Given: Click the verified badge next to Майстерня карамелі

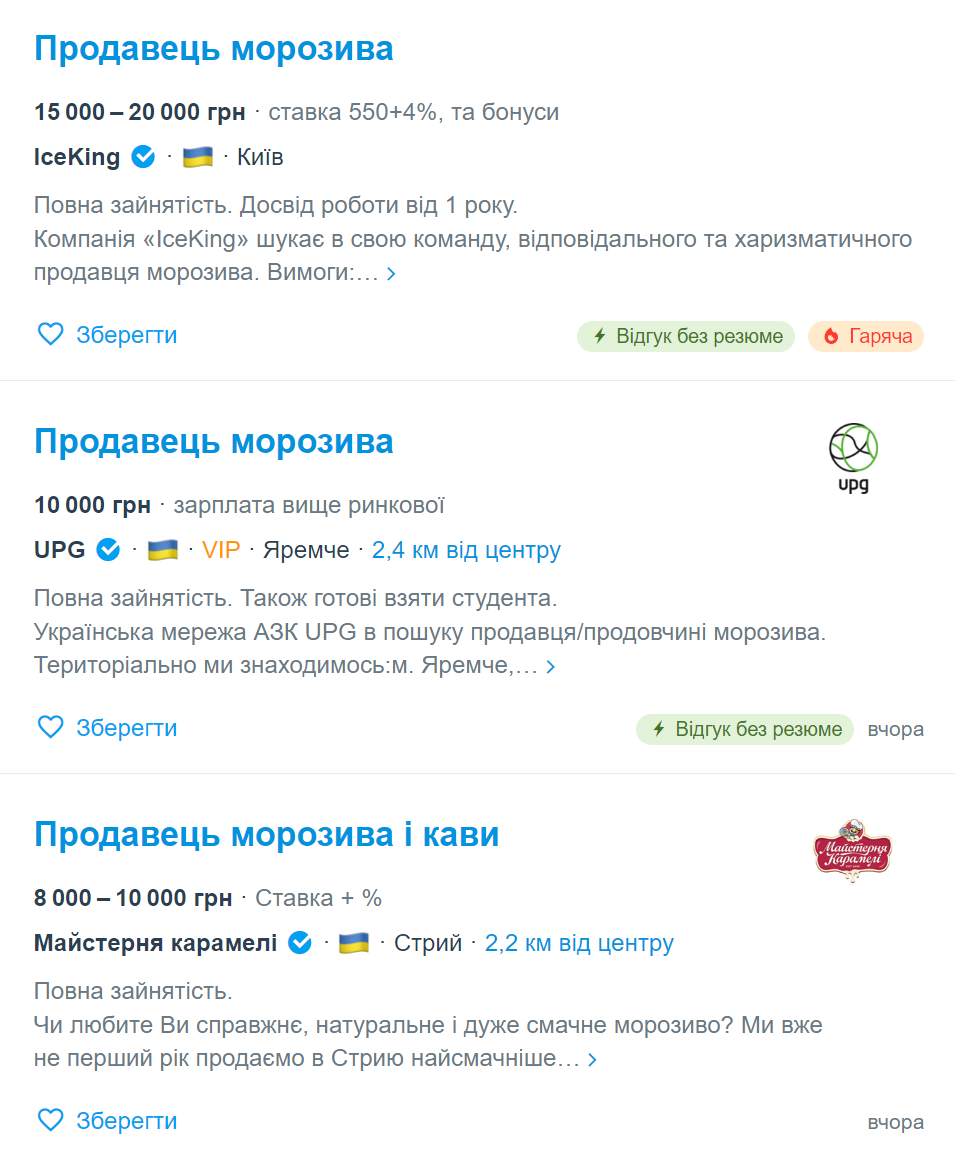Looking at the screenshot, I should point(299,942).
